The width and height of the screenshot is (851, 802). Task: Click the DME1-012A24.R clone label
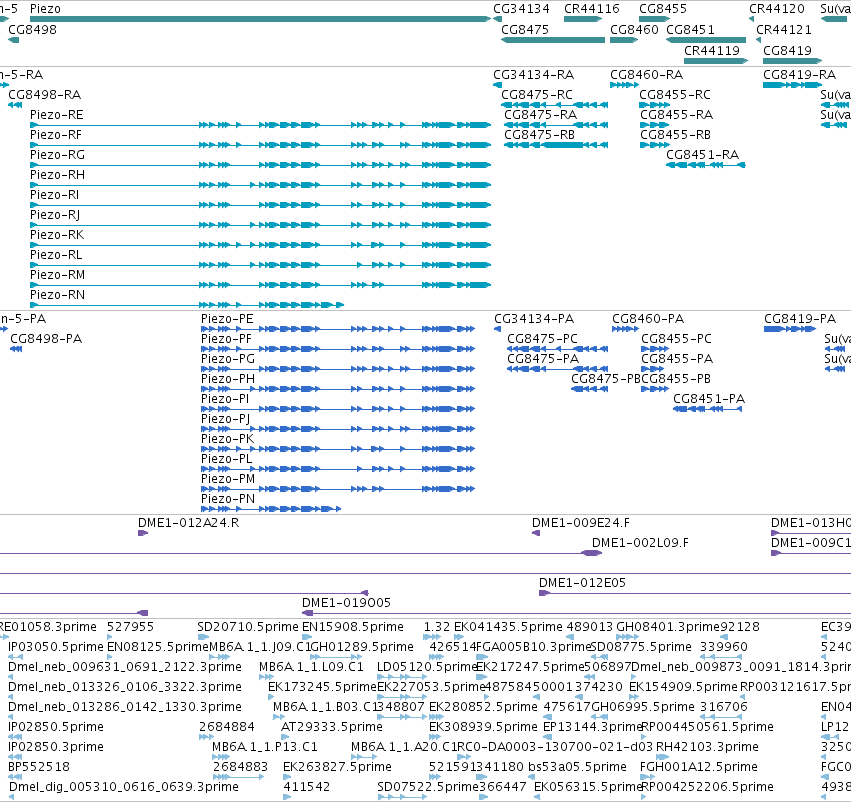pyautogui.click(x=188, y=523)
